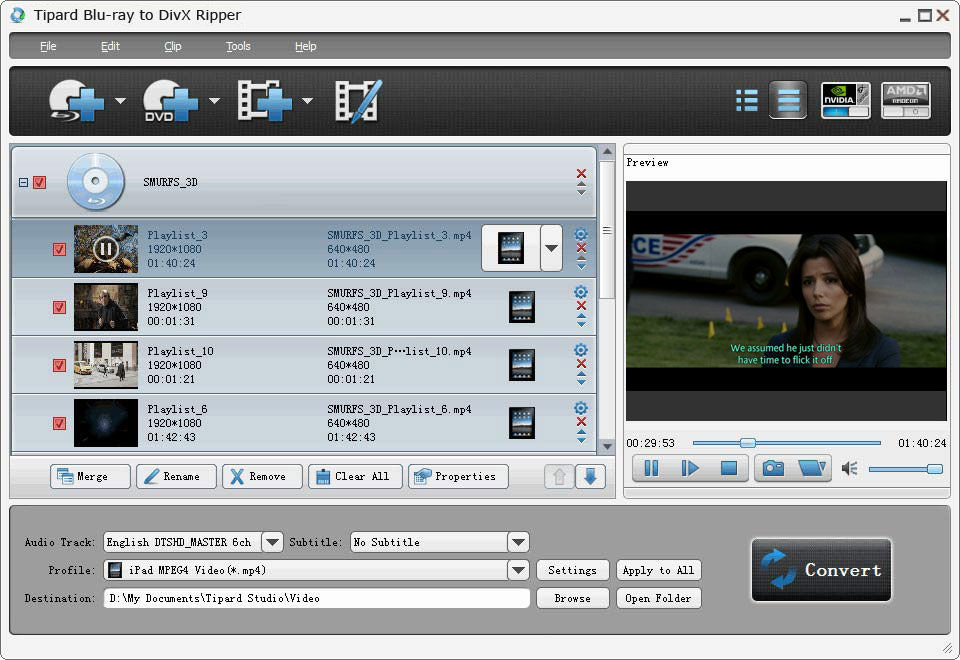960x660 pixels.
Task: Open the Profile dropdown
Action: 518,570
